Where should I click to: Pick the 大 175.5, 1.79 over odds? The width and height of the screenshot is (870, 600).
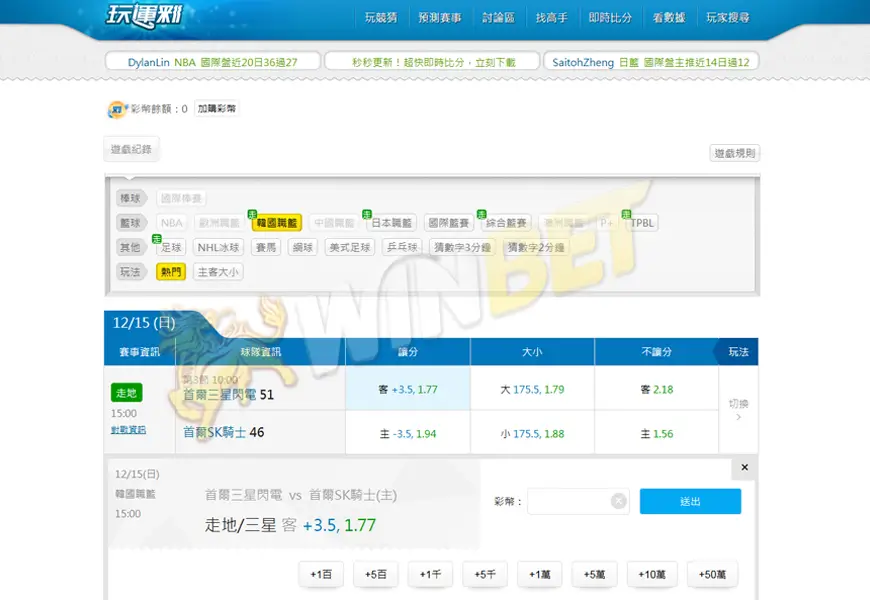tap(532, 389)
